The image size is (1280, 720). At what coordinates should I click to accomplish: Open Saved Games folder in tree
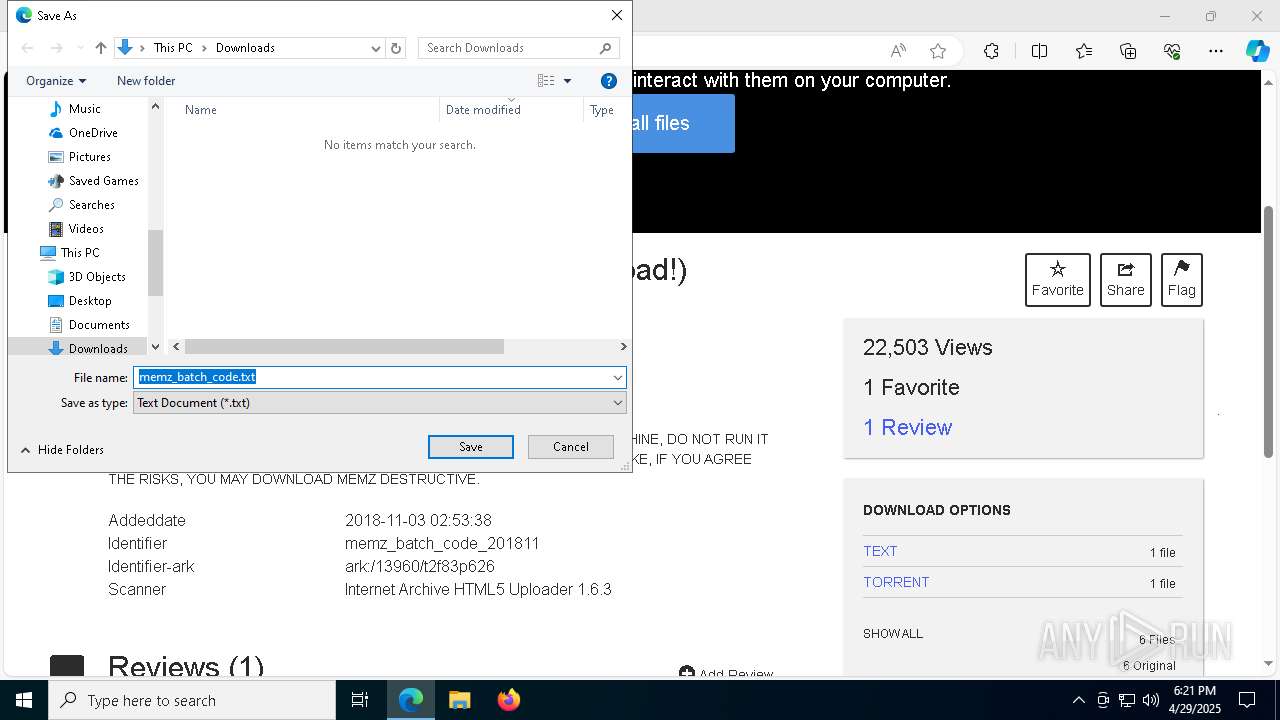(103, 180)
